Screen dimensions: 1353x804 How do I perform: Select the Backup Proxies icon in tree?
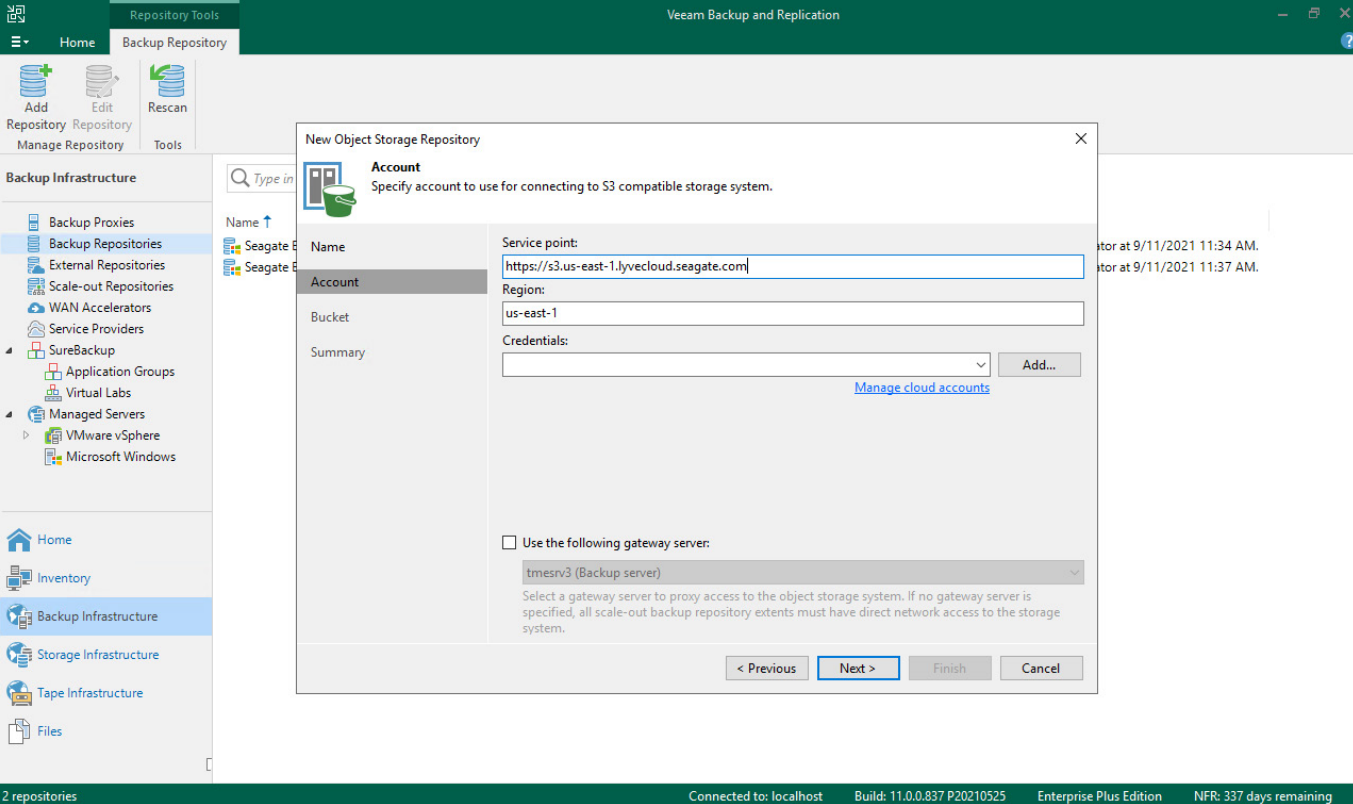34,222
